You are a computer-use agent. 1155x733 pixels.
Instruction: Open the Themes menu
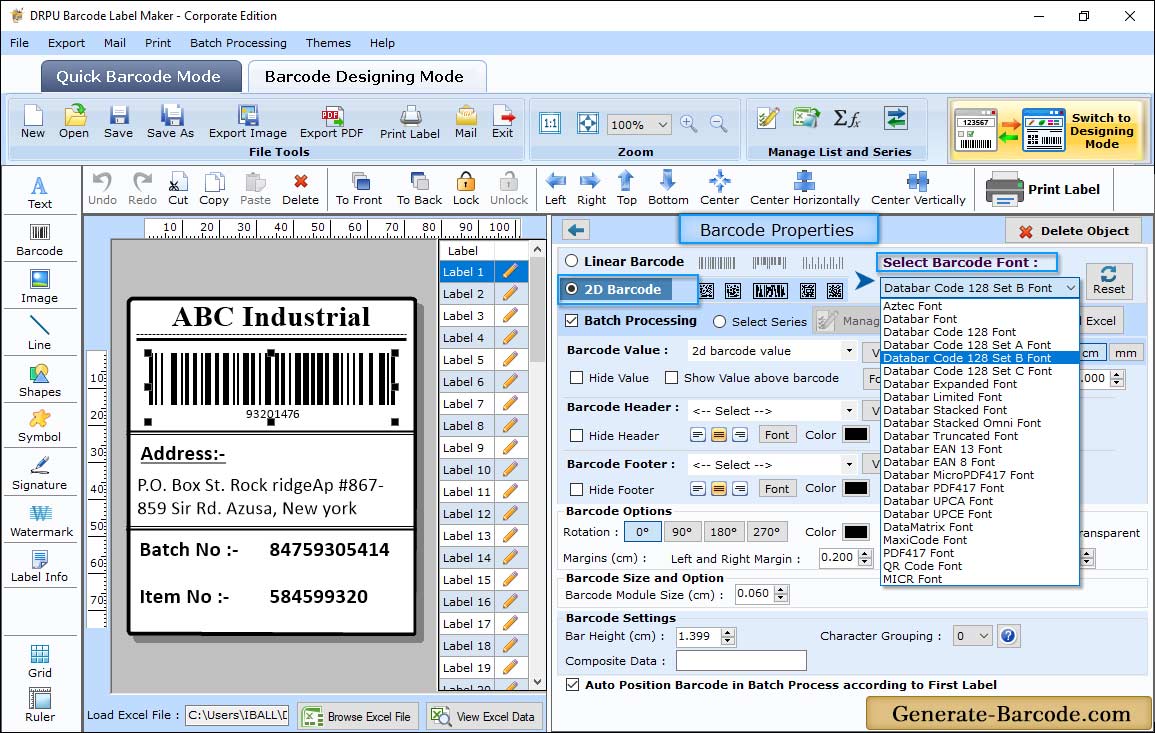328,43
